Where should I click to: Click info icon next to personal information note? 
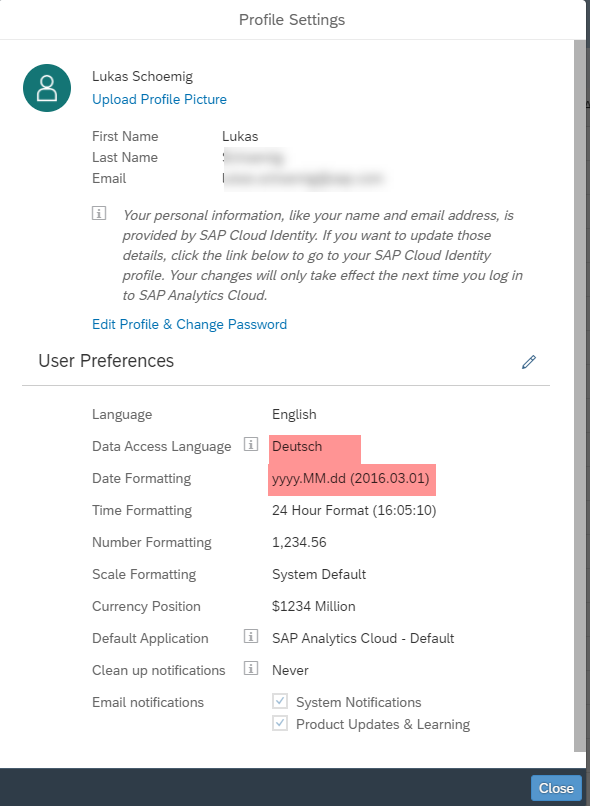(x=99, y=213)
